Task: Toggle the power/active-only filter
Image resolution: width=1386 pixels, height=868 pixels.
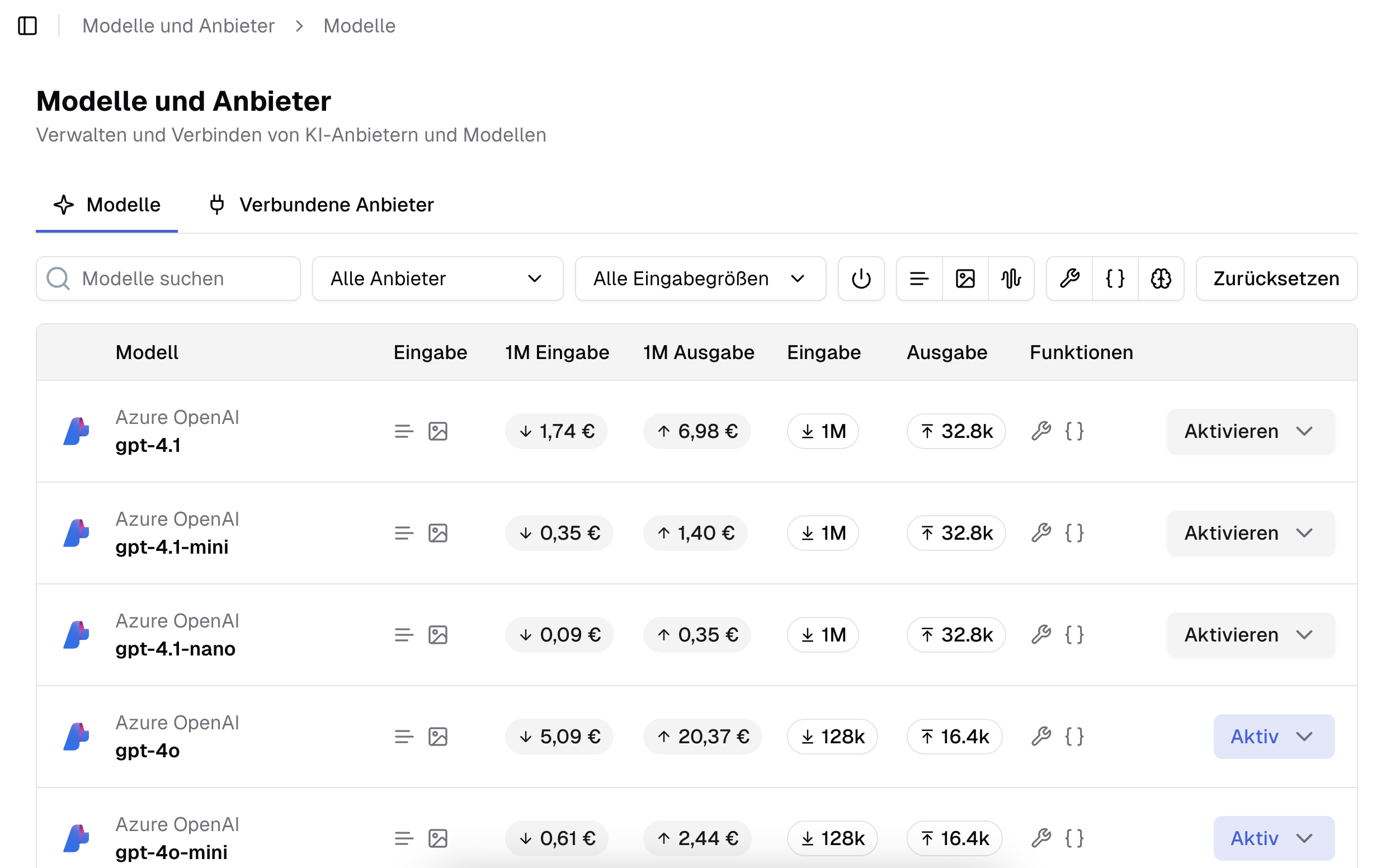Action: (861, 279)
